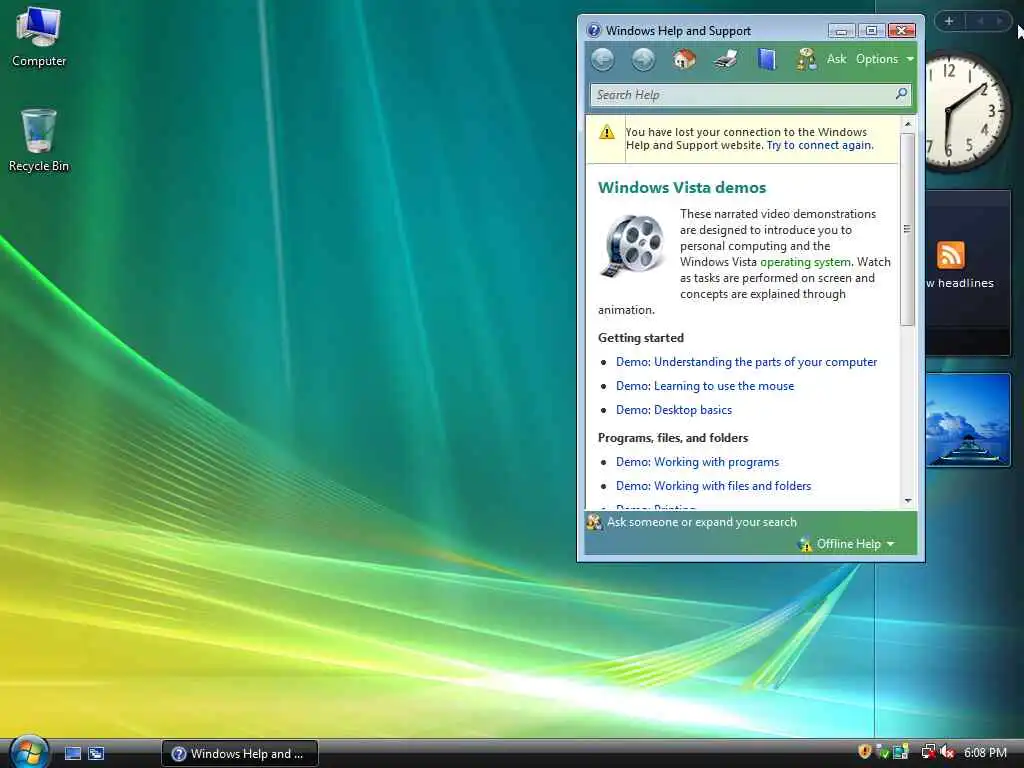Click the film reel demo image
The width and height of the screenshot is (1024, 768).
coord(633,246)
